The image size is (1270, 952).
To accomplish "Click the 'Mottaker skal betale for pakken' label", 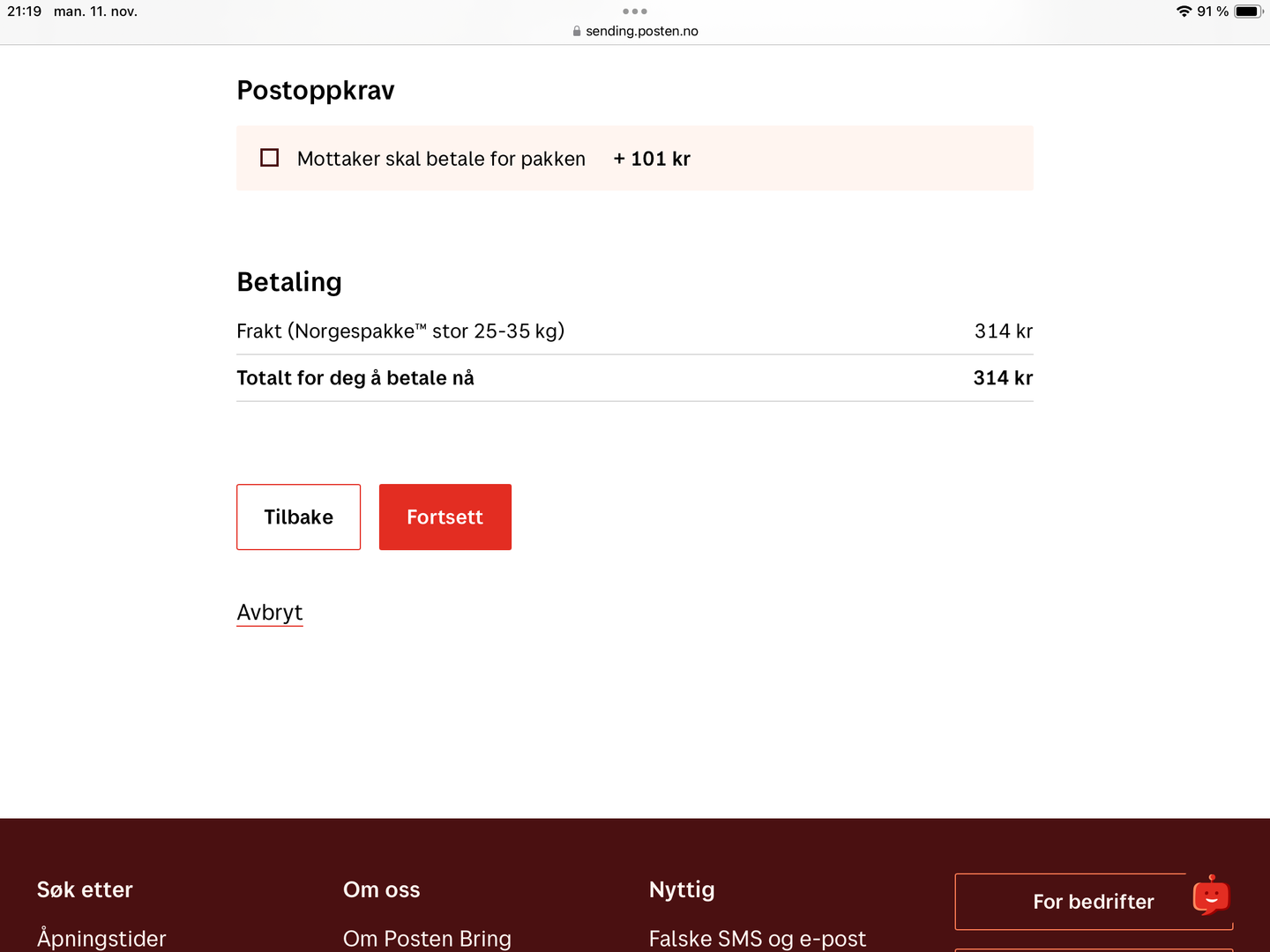I will pyautogui.click(x=441, y=159).
